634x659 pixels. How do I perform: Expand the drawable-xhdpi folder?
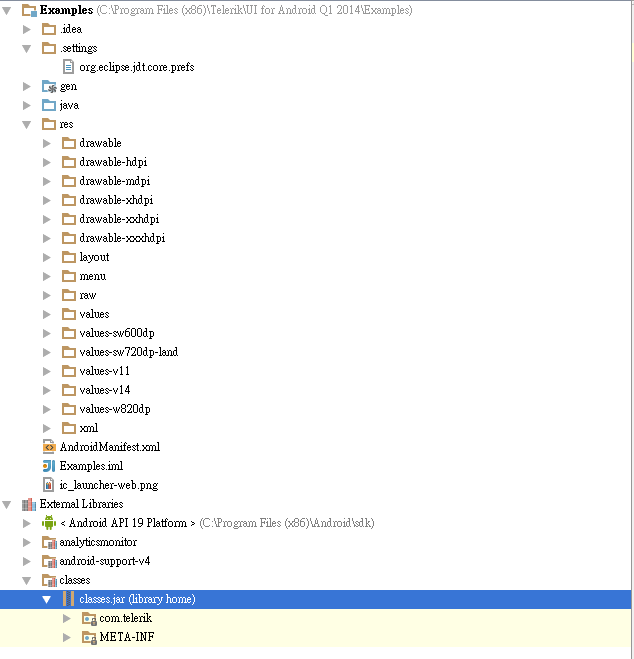point(47,200)
